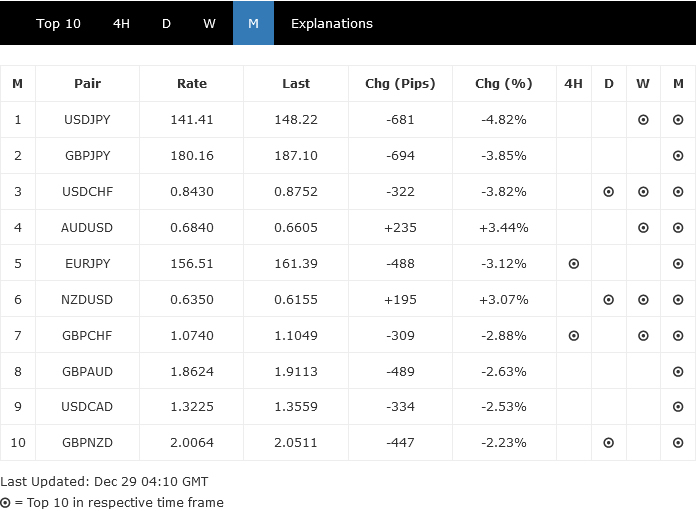
Task: Switch to the 4H time frame tab
Action: pyautogui.click(x=121, y=23)
